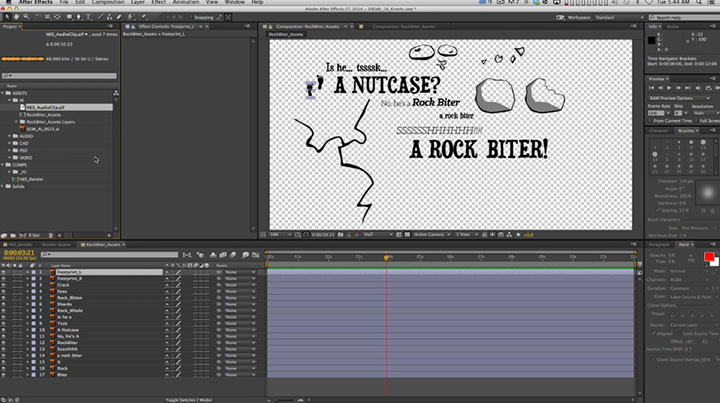Open the Parent dropdown for the Shards layer
Screen dimensions: 720x403
coord(240,304)
